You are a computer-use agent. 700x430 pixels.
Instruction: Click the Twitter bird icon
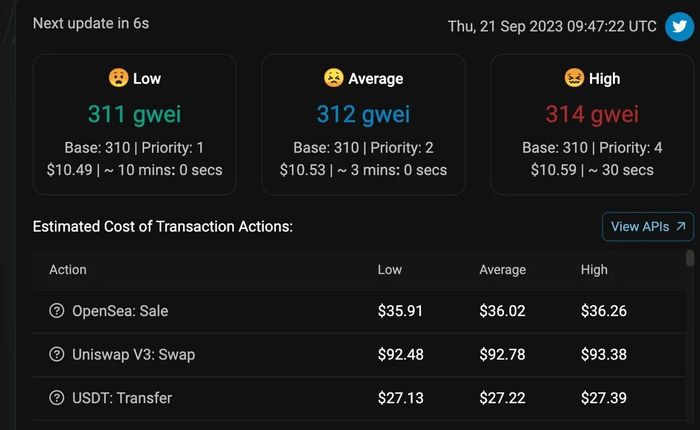click(x=679, y=26)
